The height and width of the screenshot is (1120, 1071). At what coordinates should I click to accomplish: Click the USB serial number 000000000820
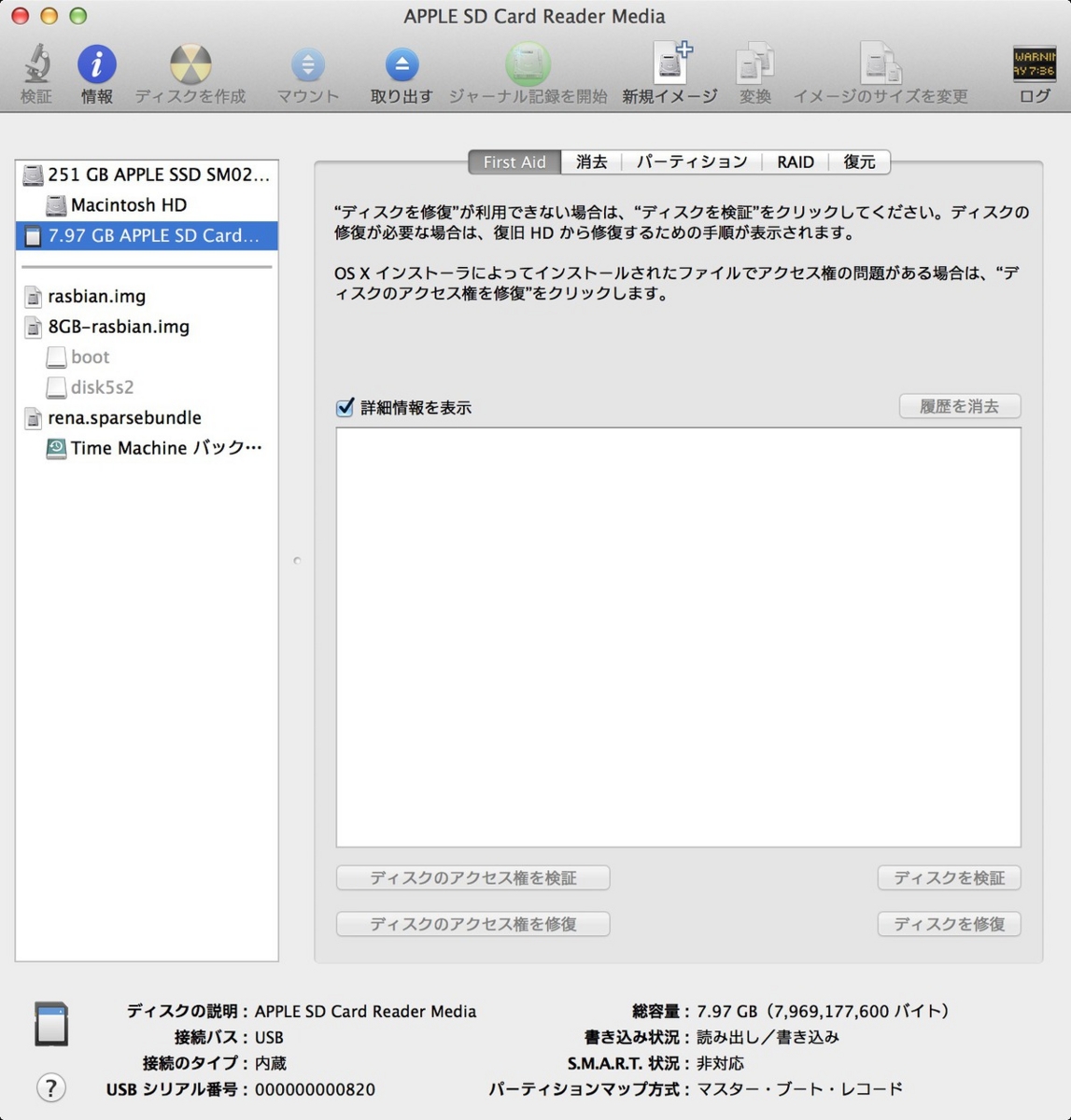[315, 1089]
